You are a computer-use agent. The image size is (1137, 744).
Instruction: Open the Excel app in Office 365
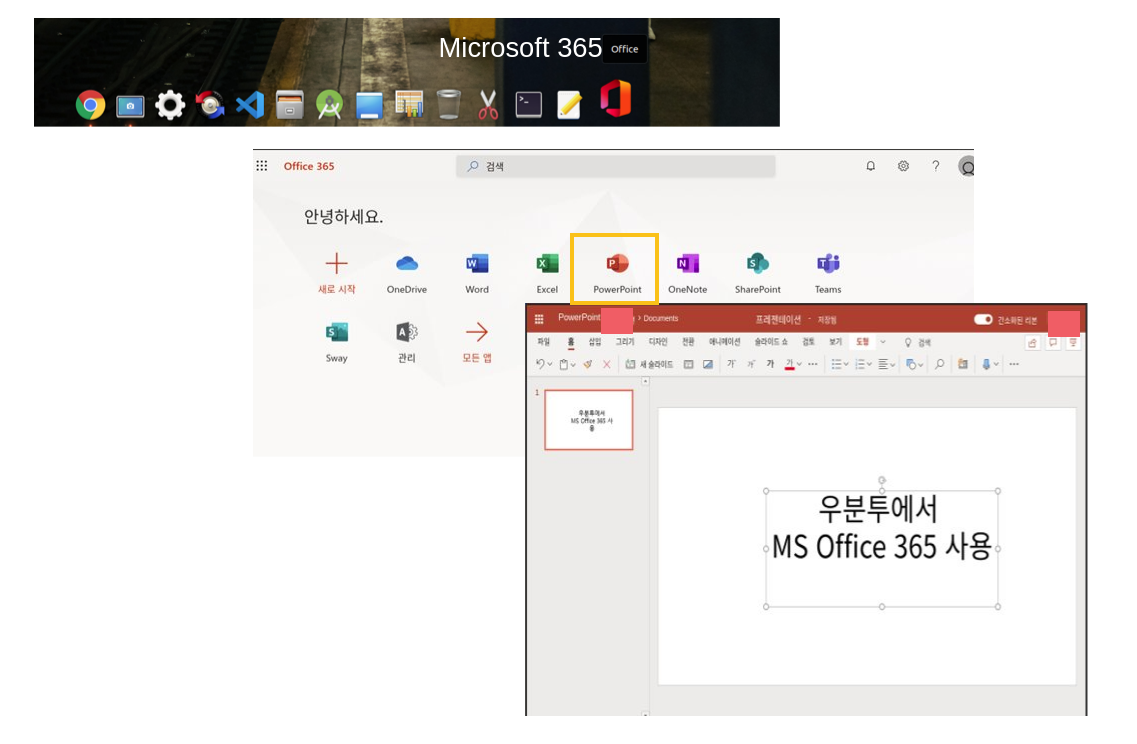coord(547,272)
